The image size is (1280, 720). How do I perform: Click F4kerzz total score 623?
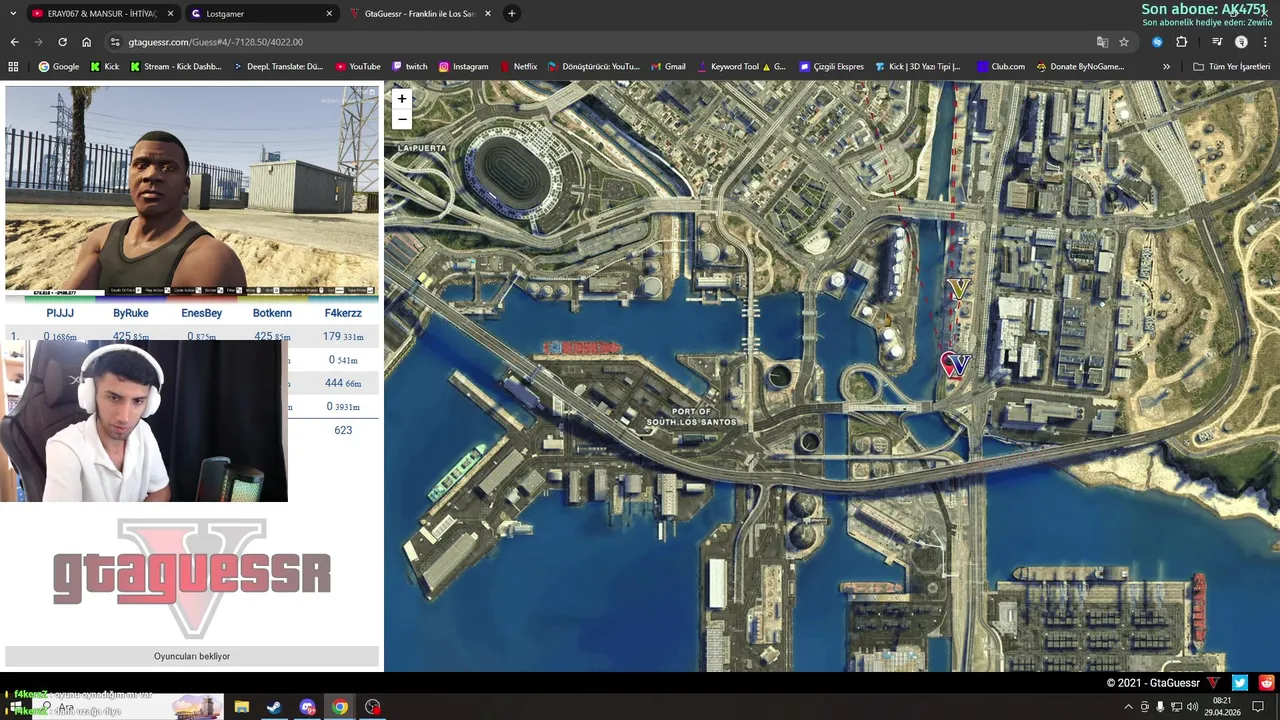pos(343,430)
